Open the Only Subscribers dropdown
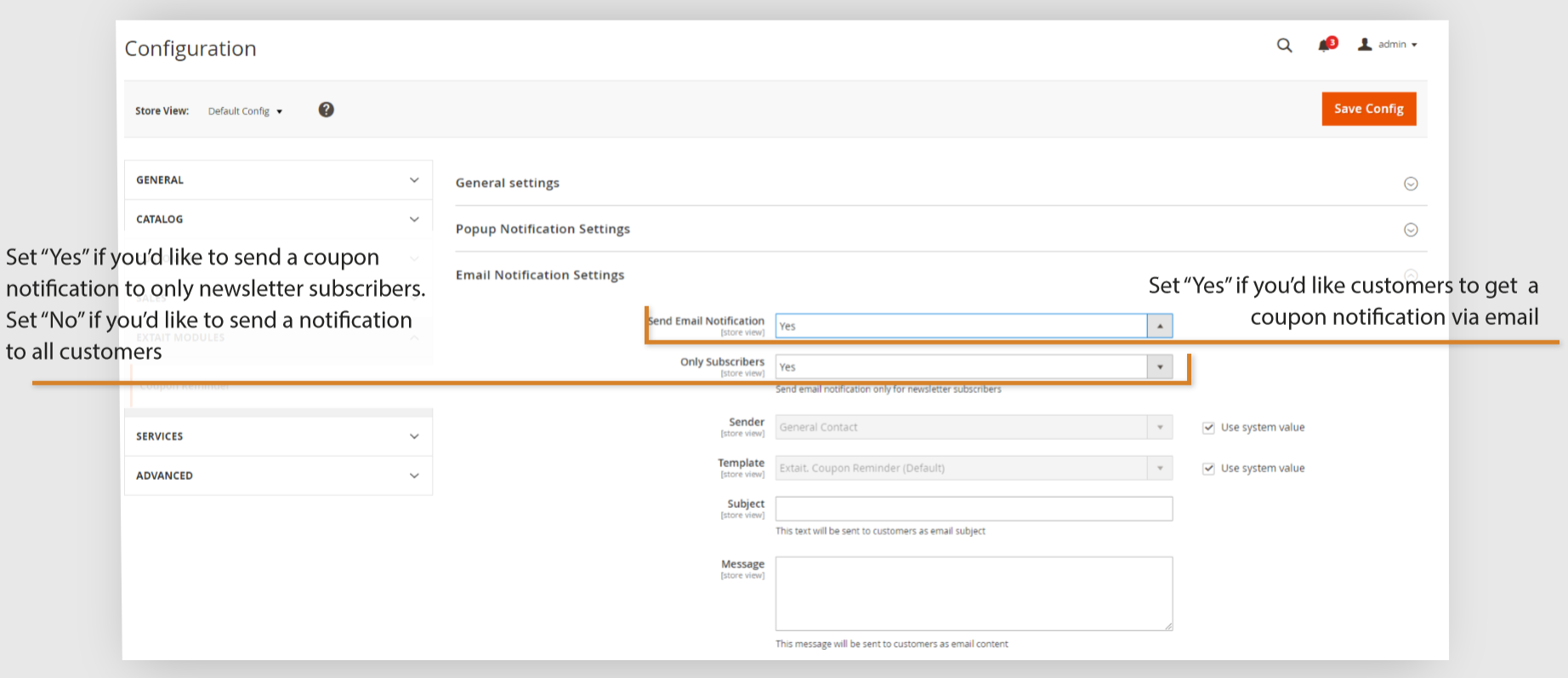 [x=974, y=367]
